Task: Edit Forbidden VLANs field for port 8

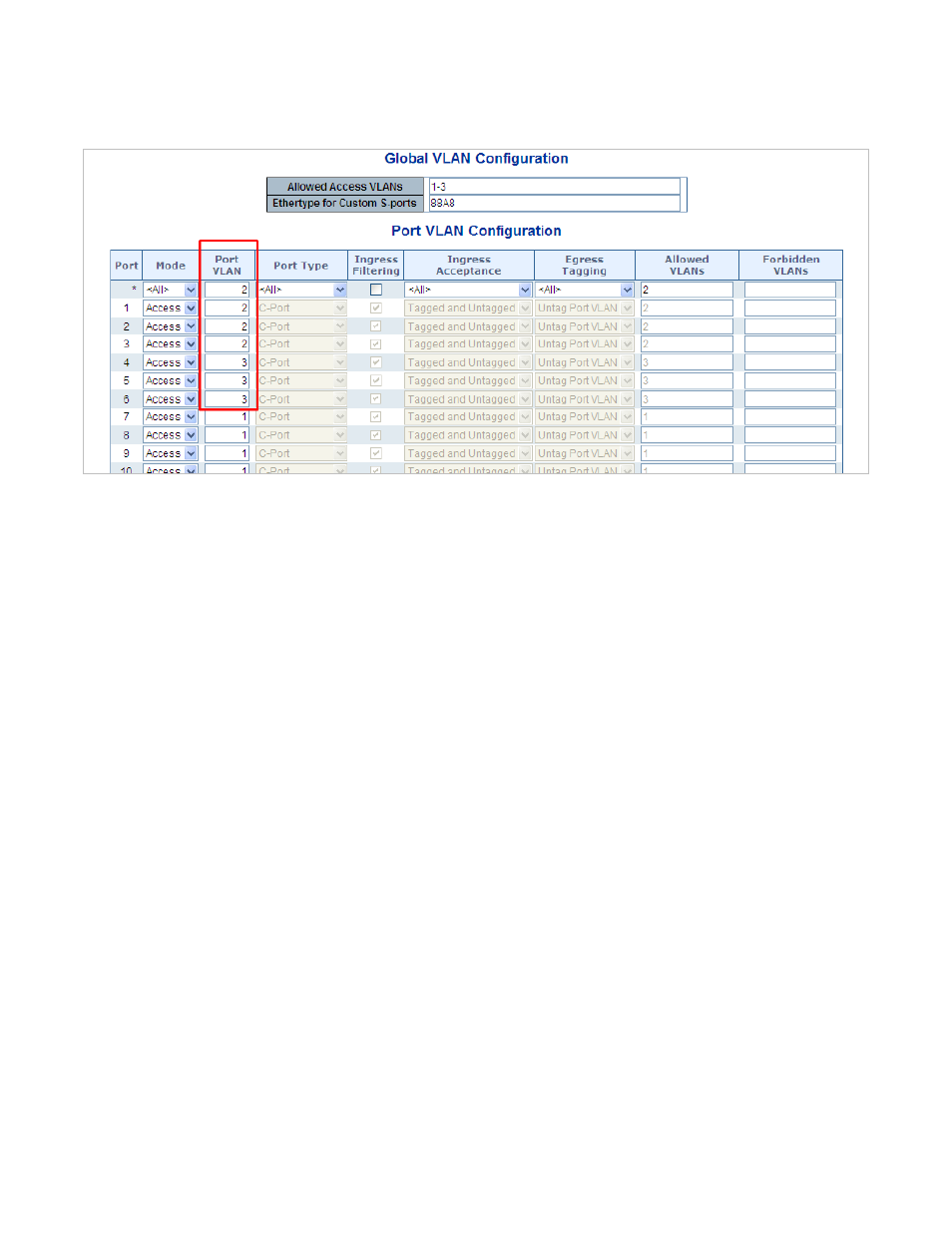Action: [x=790, y=435]
